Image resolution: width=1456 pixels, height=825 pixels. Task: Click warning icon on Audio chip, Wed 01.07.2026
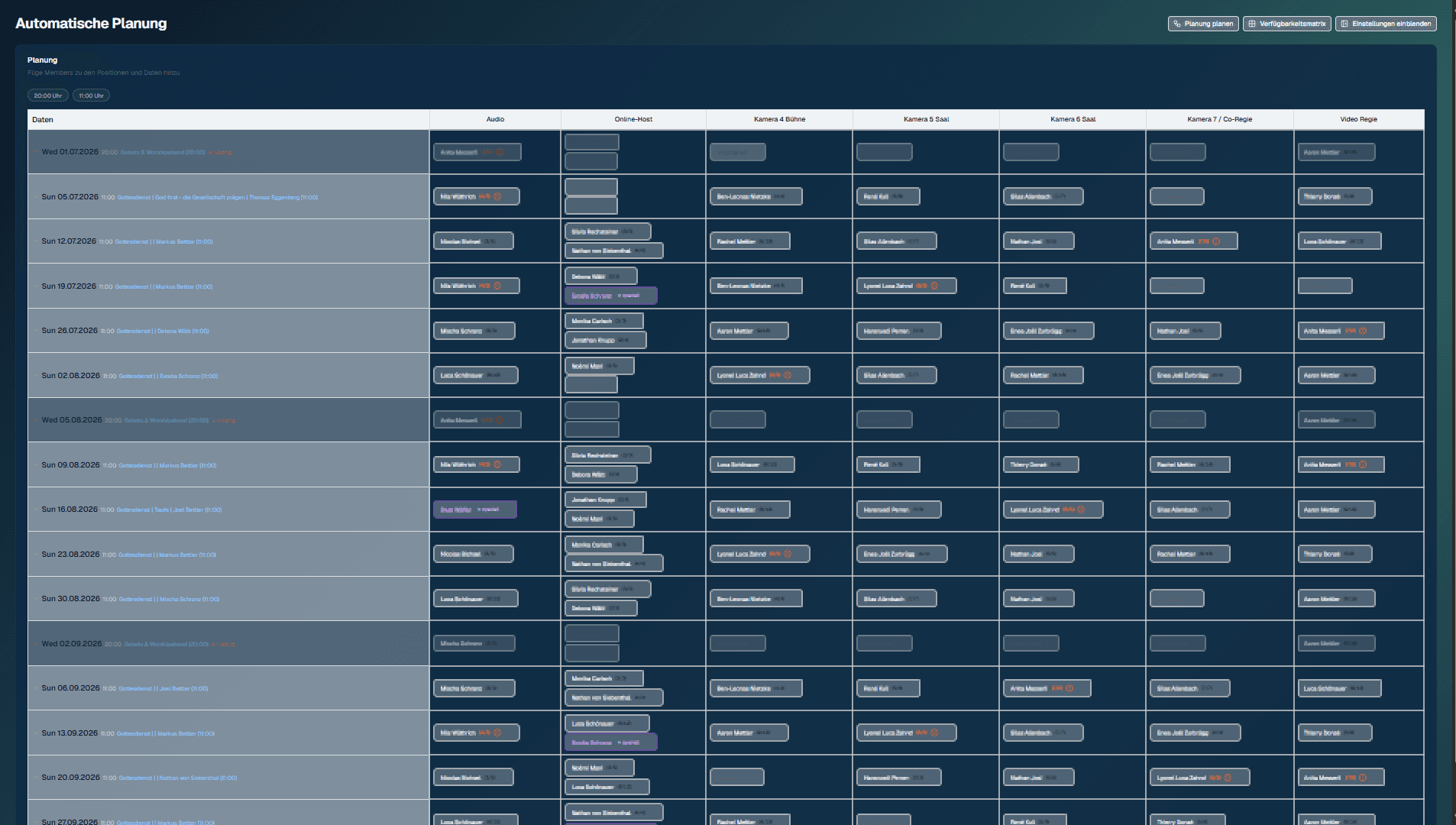click(x=500, y=152)
